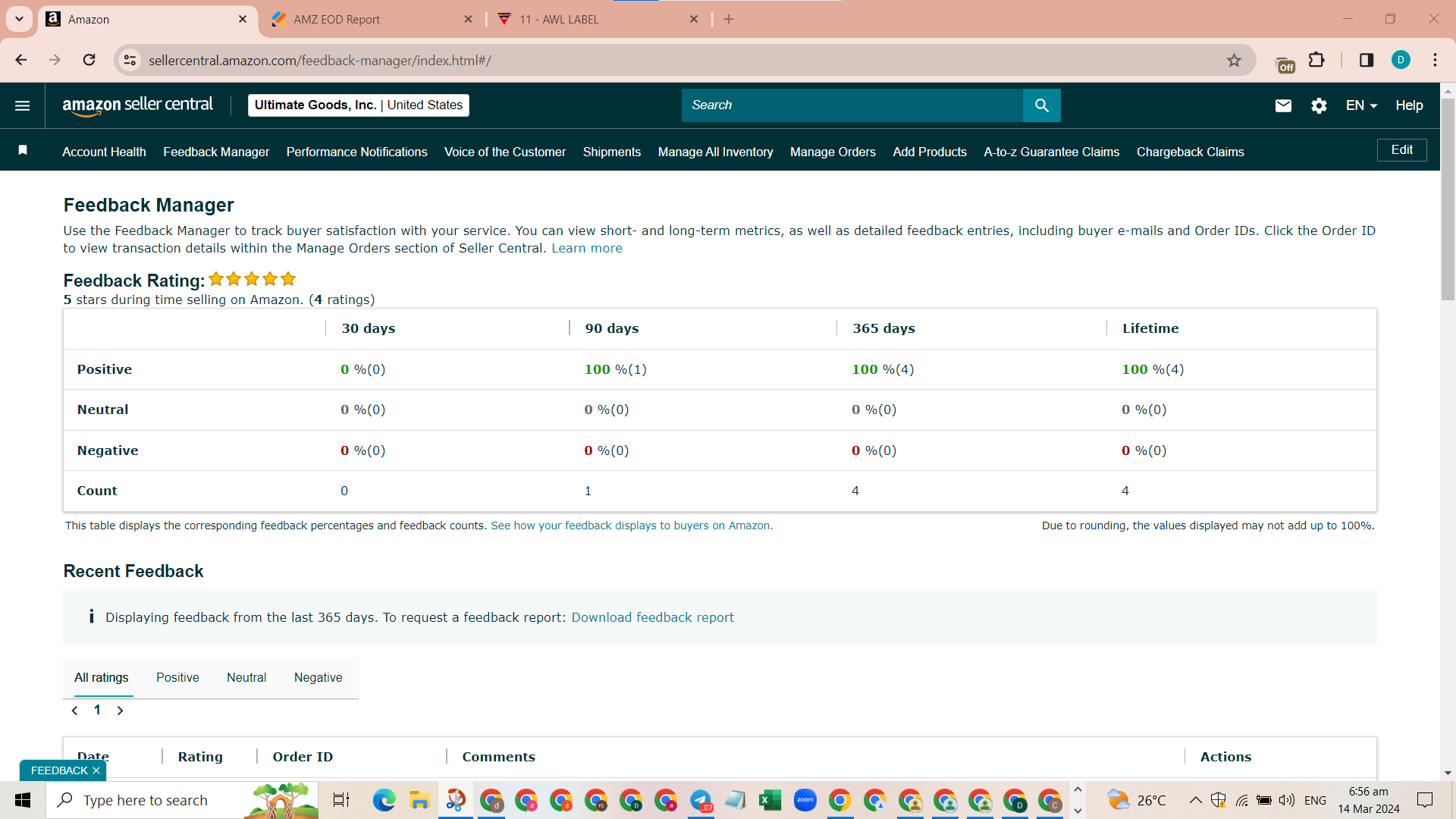Open the browser extensions puzzle icon

point(1317,60)
